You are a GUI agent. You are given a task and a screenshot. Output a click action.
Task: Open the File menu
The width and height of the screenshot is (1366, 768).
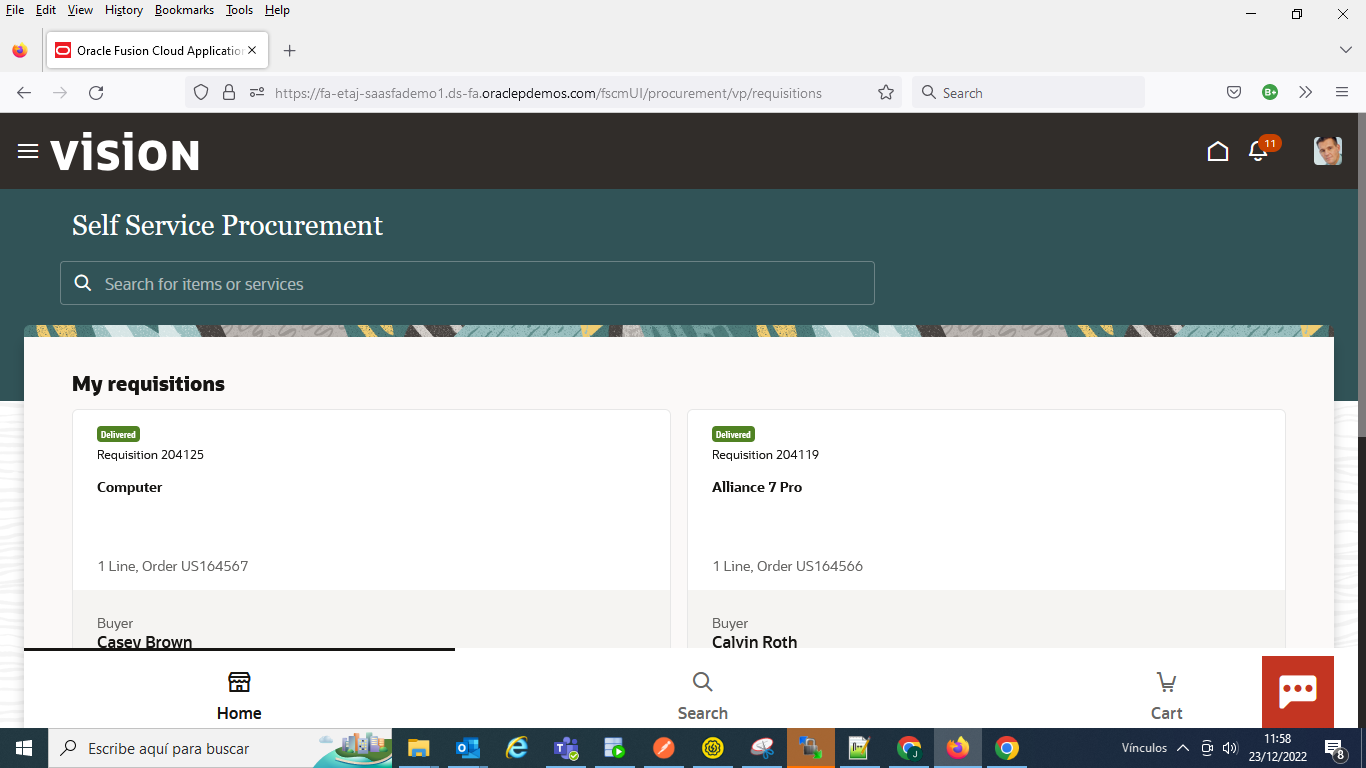[15, 10]
